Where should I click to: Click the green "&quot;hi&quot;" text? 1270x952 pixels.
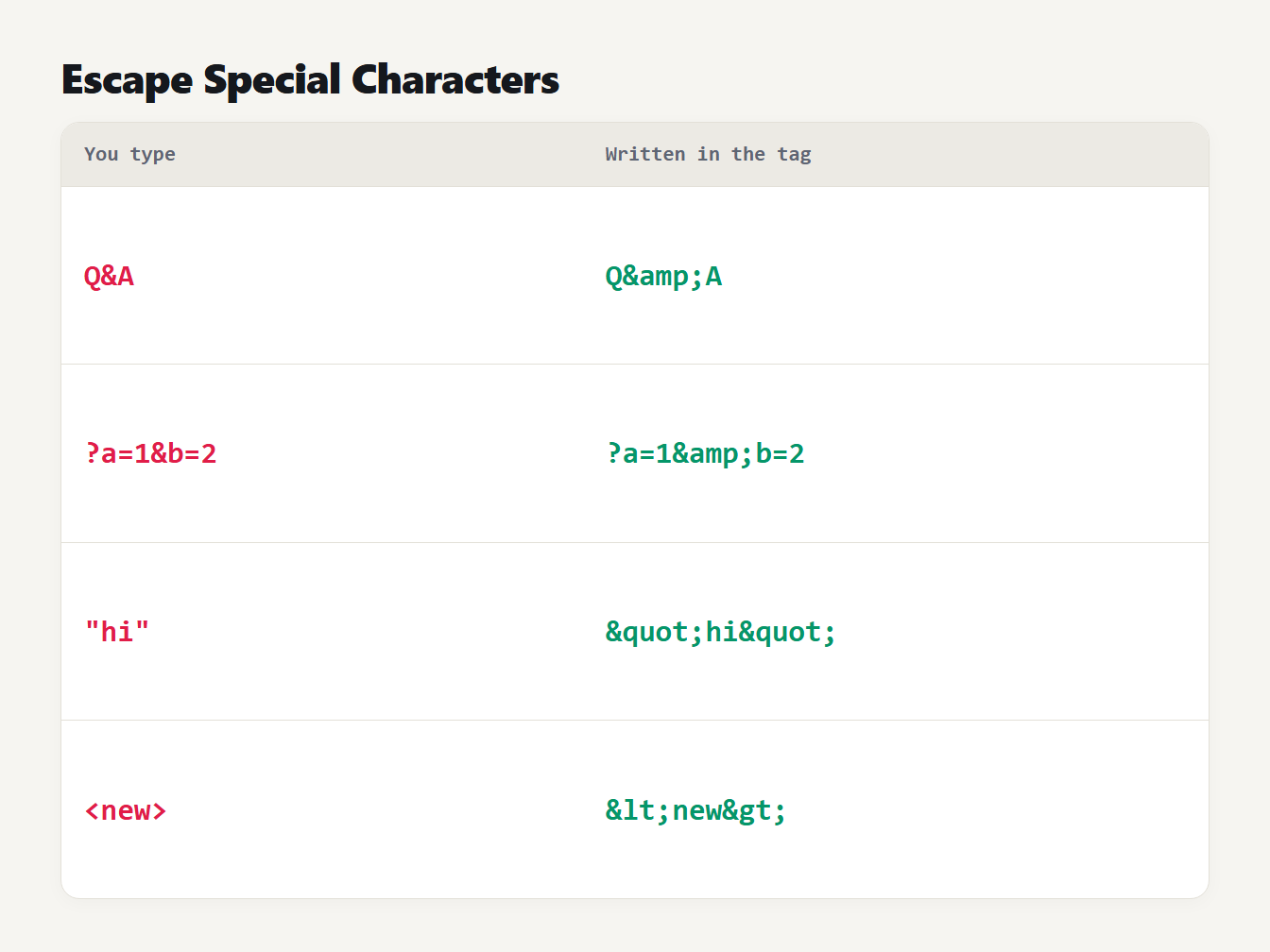point(721,632)
